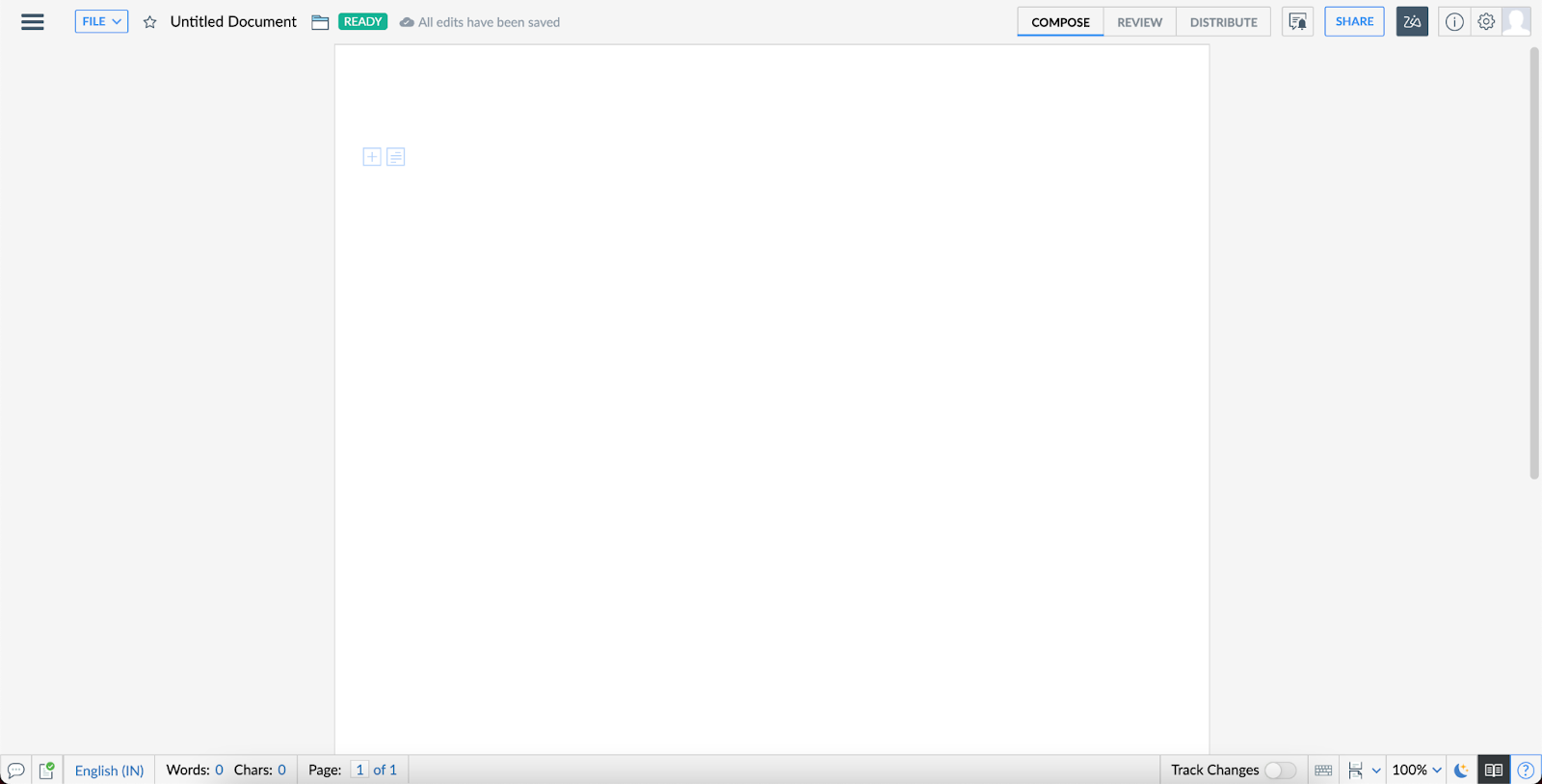The height and width of the screenshot is (784, 1542).
Task: Open the Zia writing assistant
Action: click(1411, 22)
